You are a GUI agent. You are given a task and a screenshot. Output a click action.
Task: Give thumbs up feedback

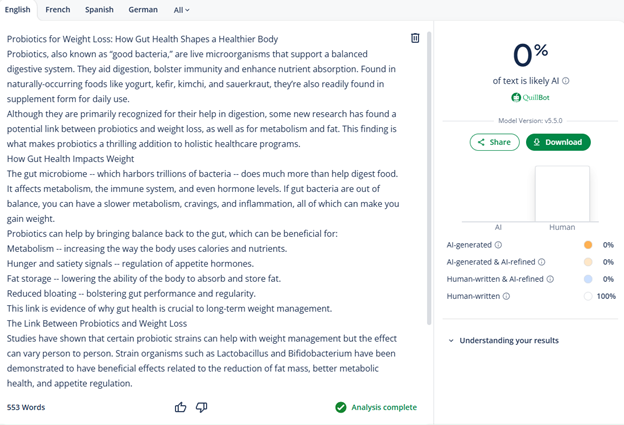[180, 407]
